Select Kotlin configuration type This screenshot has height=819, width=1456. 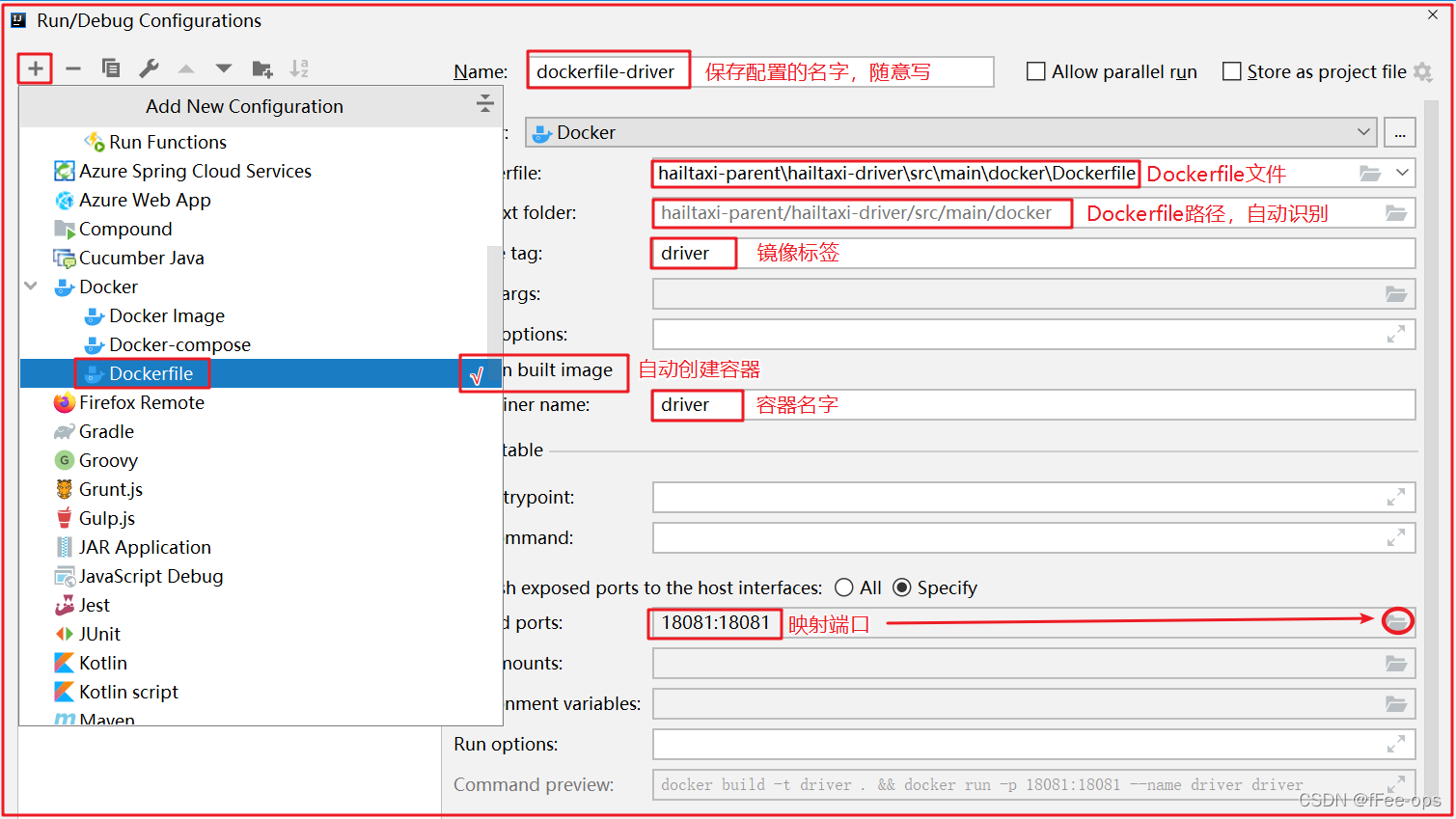103,663
